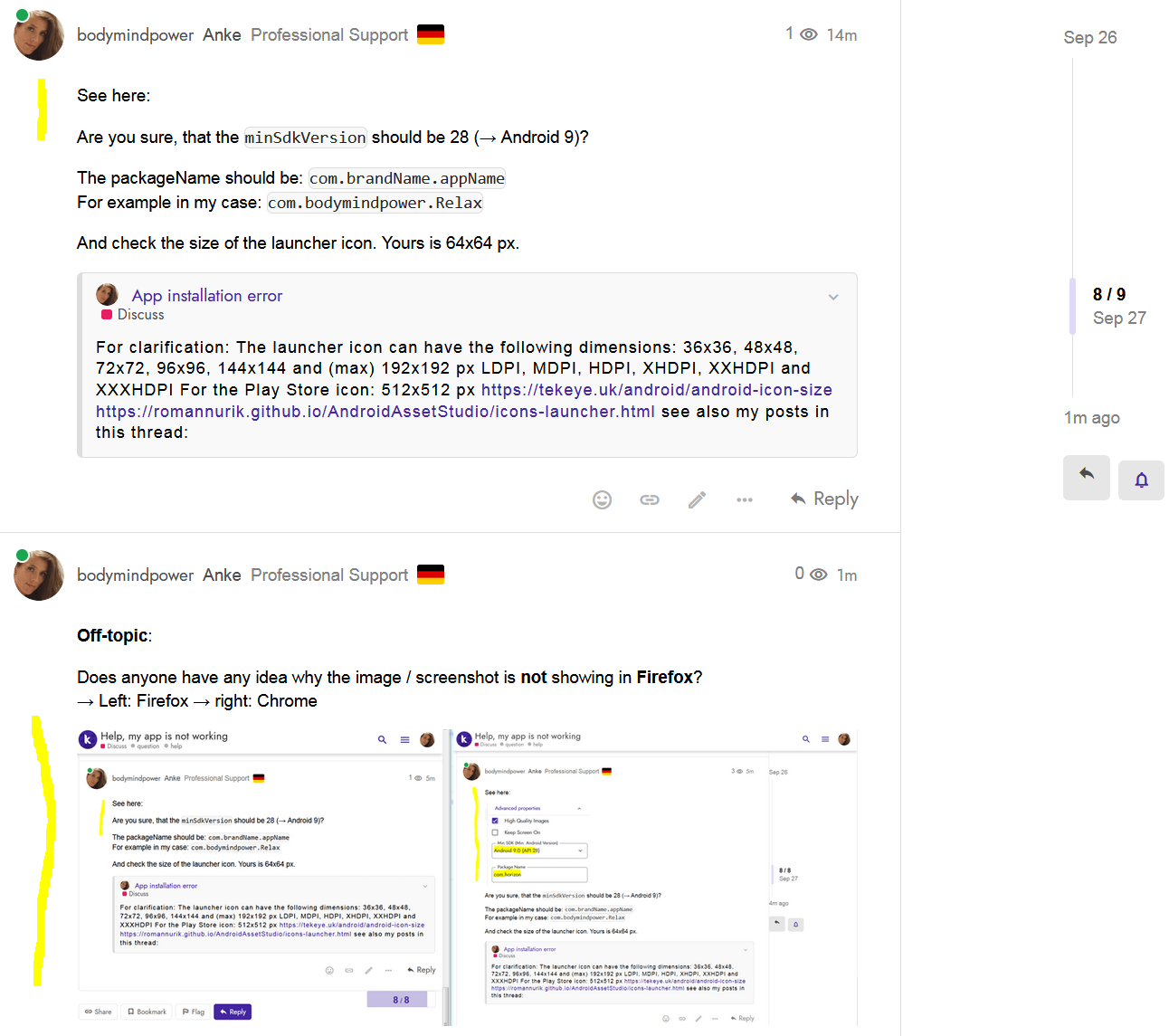Click the German flag on the 1m post
The width and height of the screenshot is (1169, 1036).
coord(431,575)
